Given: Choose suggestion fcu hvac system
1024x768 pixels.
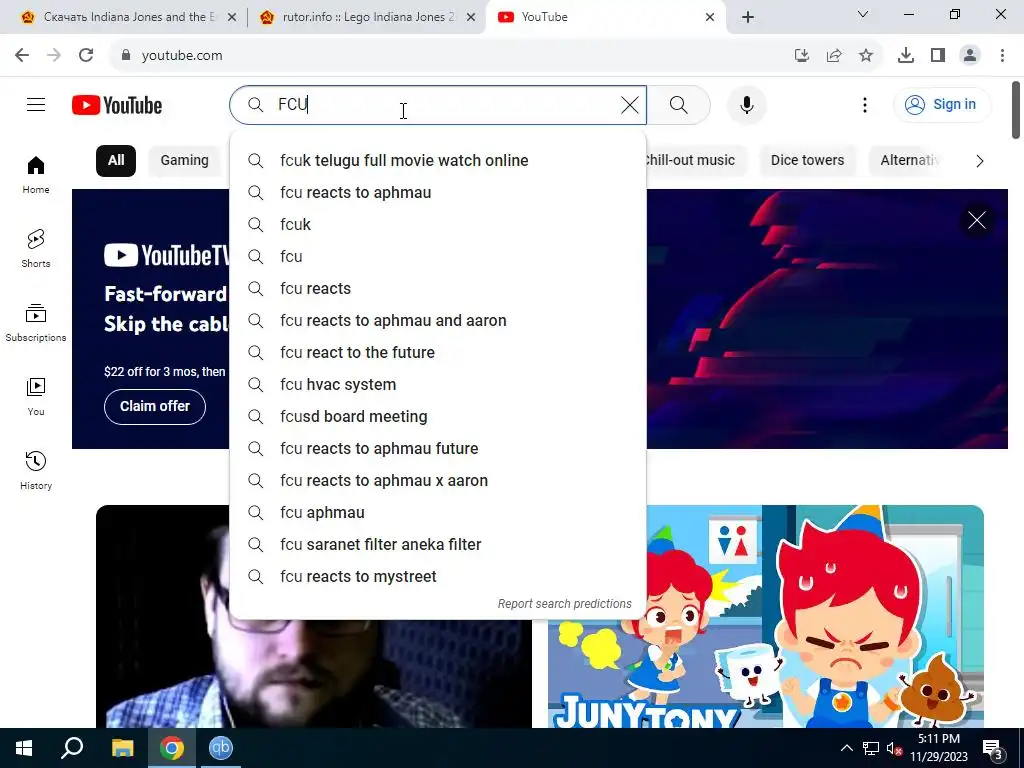Looking at the screenshot, I should click(438, 385).
